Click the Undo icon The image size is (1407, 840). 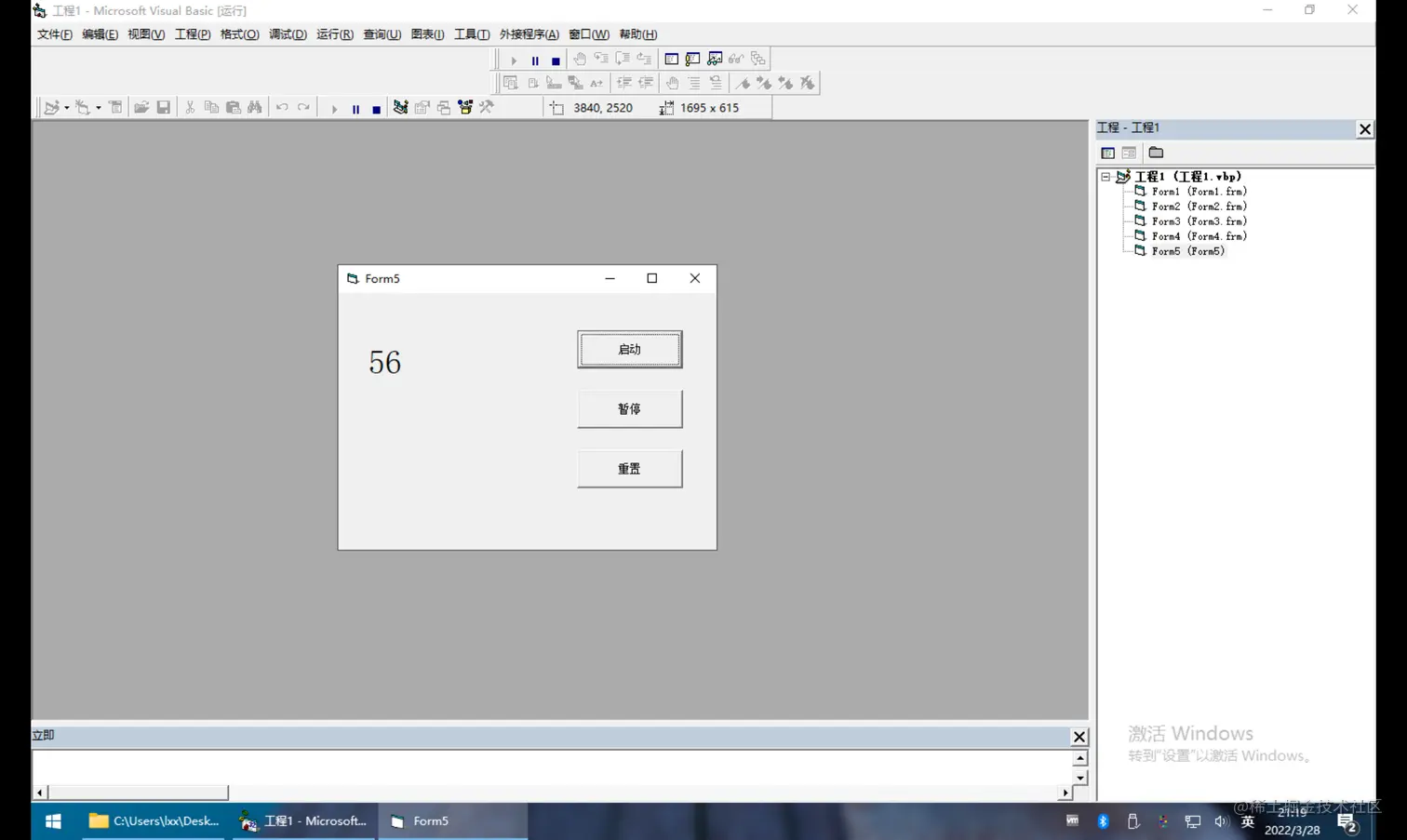click(x=282, y=108)
